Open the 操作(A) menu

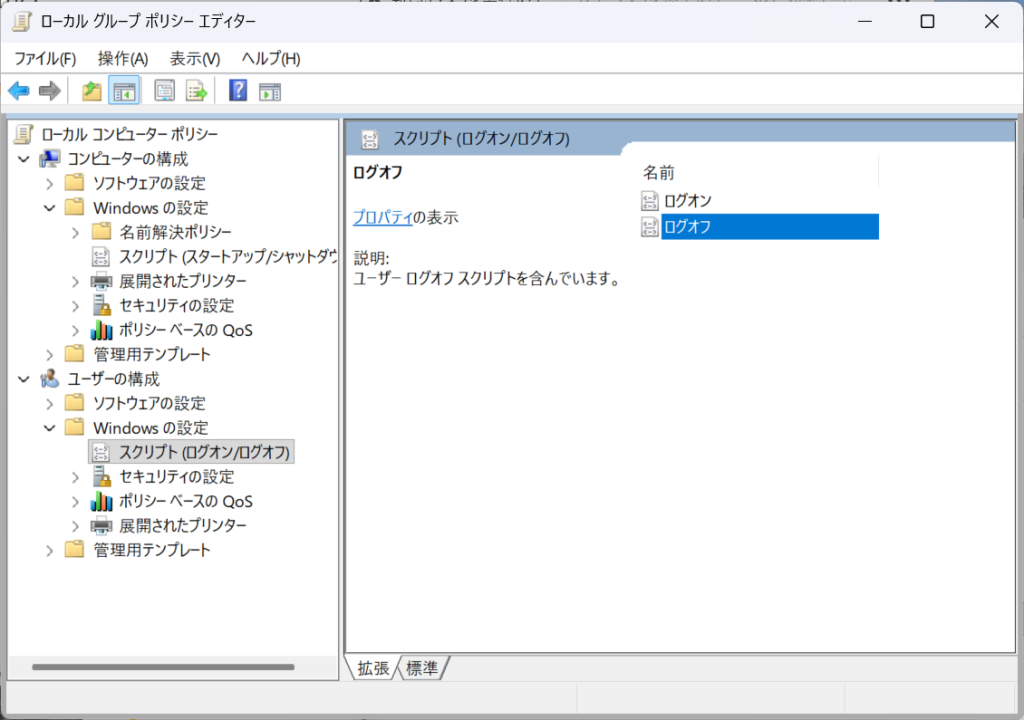pyautogui.click(x=123, y=59)
